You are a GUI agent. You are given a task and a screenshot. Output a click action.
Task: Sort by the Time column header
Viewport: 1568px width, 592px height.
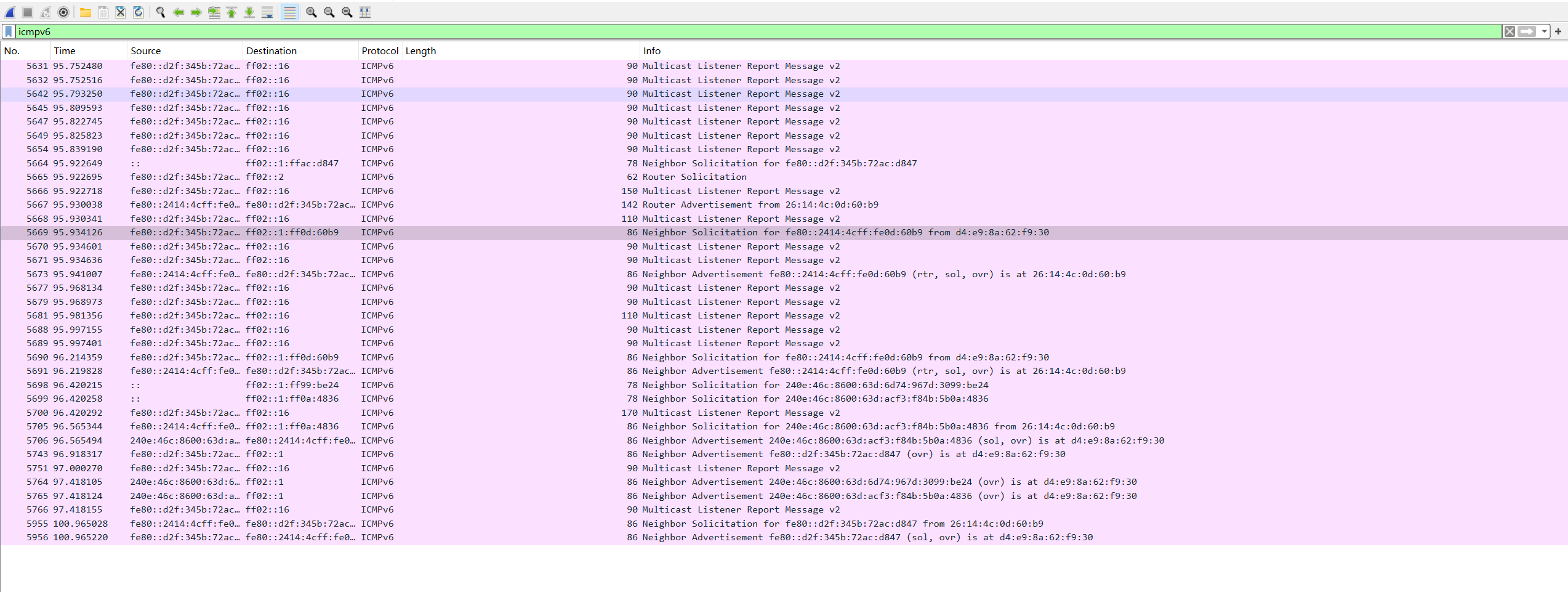coord(89,51)
